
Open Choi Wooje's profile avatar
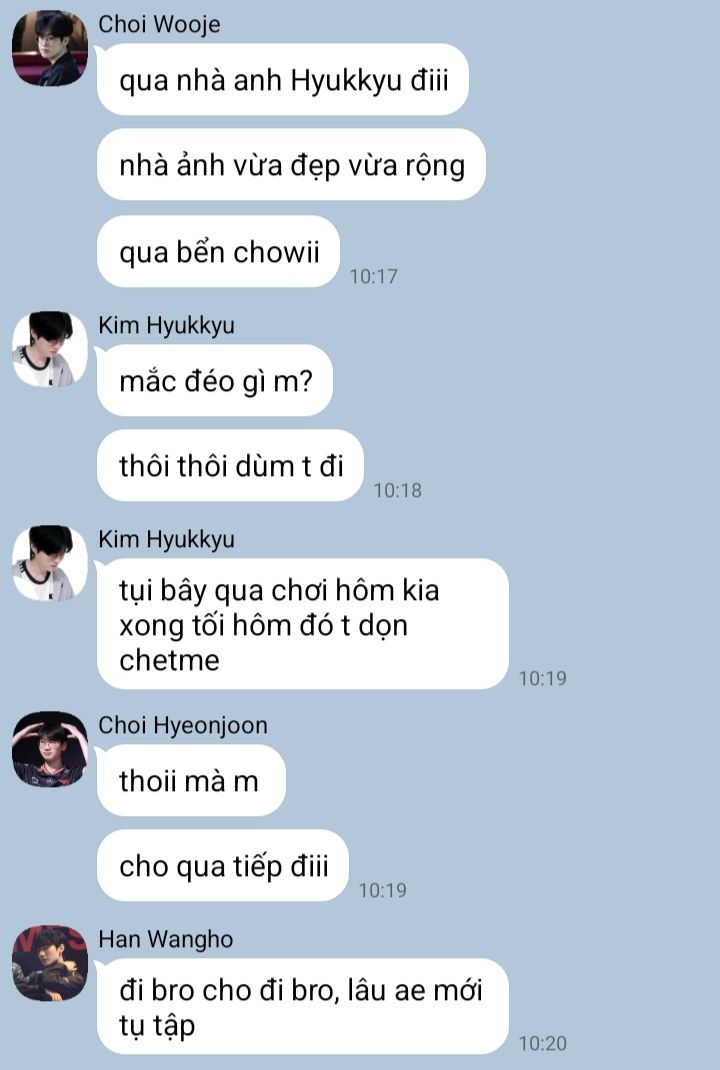[x=50, y=48]
